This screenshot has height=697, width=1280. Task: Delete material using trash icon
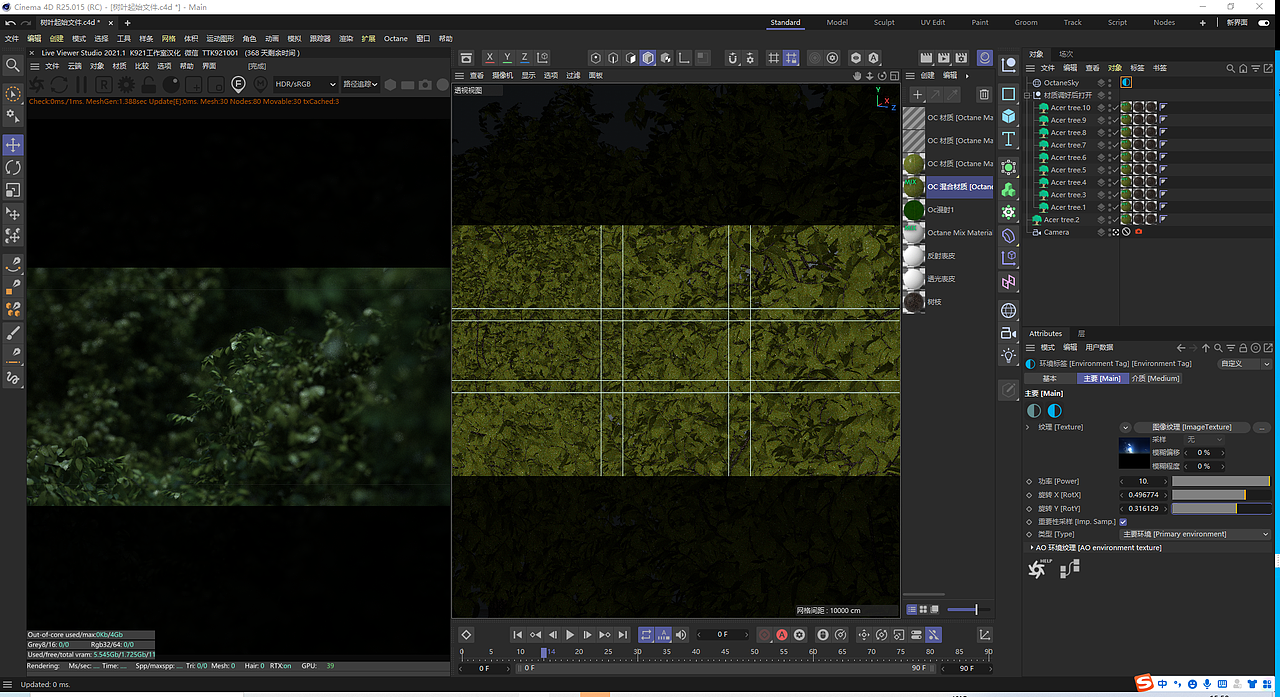[x=984, y=94]
